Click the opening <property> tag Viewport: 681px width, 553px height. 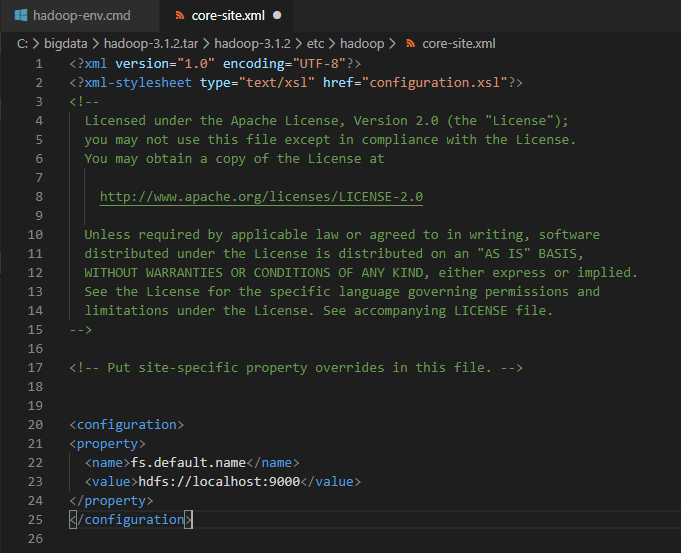107,444
